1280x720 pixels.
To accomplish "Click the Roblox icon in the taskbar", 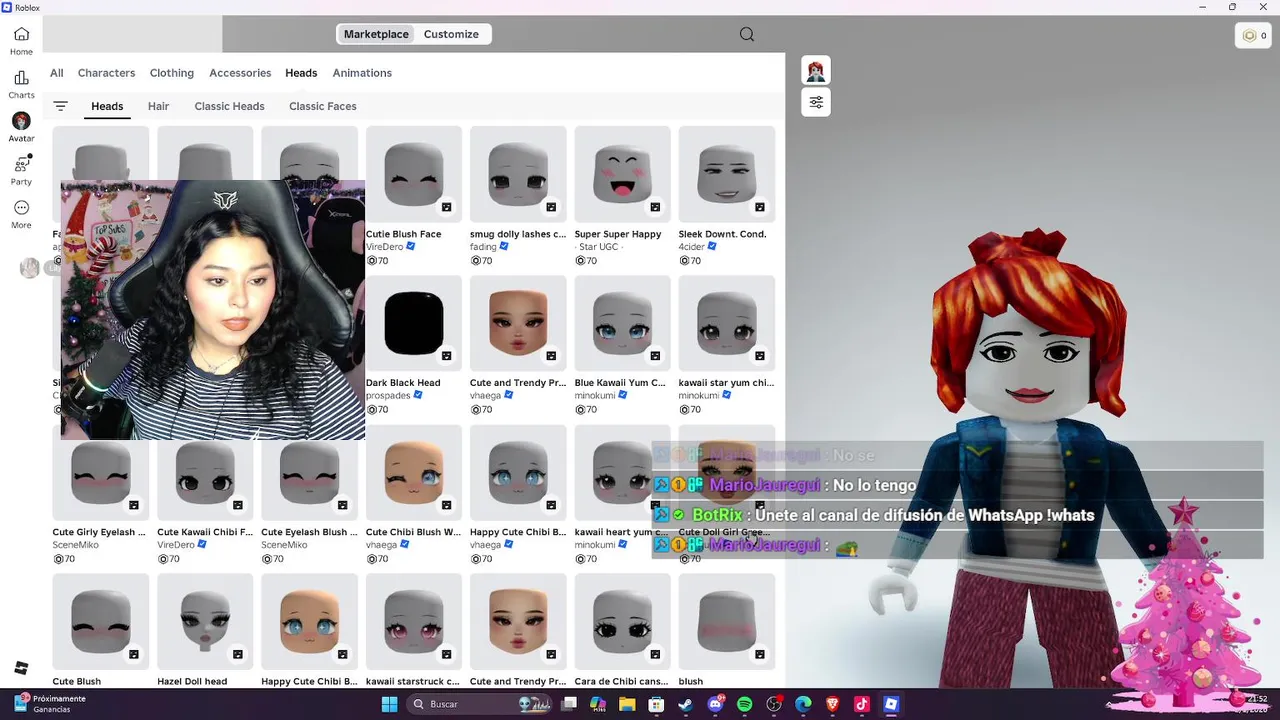I will tap(891, 705).
